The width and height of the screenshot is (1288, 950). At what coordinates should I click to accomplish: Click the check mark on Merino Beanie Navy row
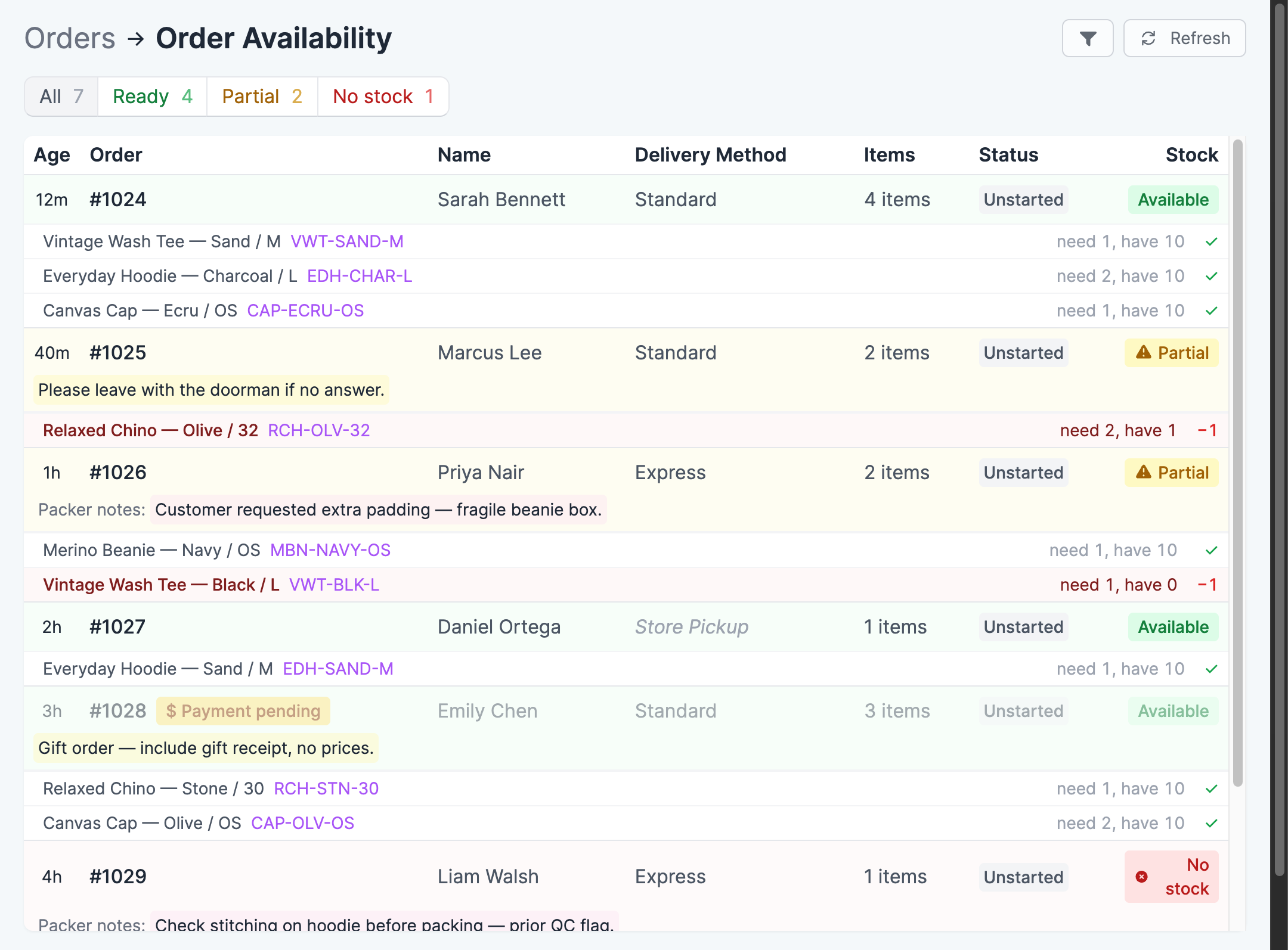[x=1211, y=550]
